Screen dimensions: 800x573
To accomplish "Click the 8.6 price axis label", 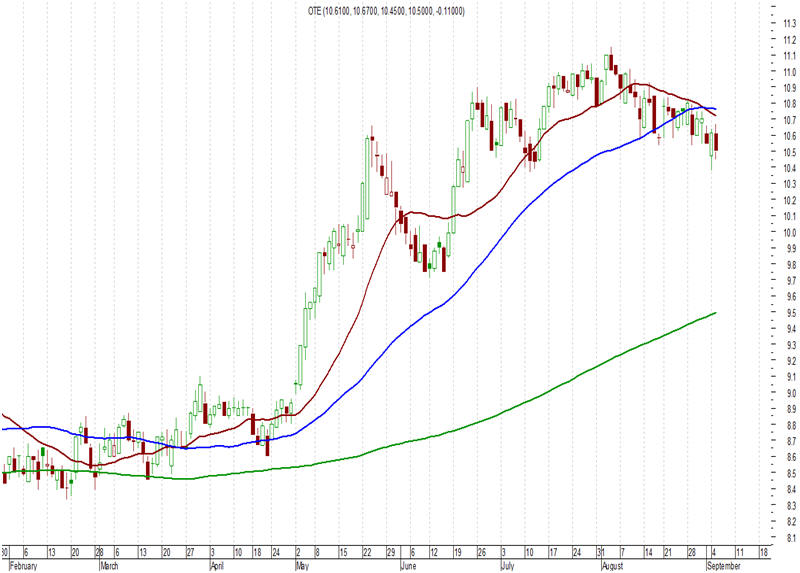I will click(x=791, y=457).
